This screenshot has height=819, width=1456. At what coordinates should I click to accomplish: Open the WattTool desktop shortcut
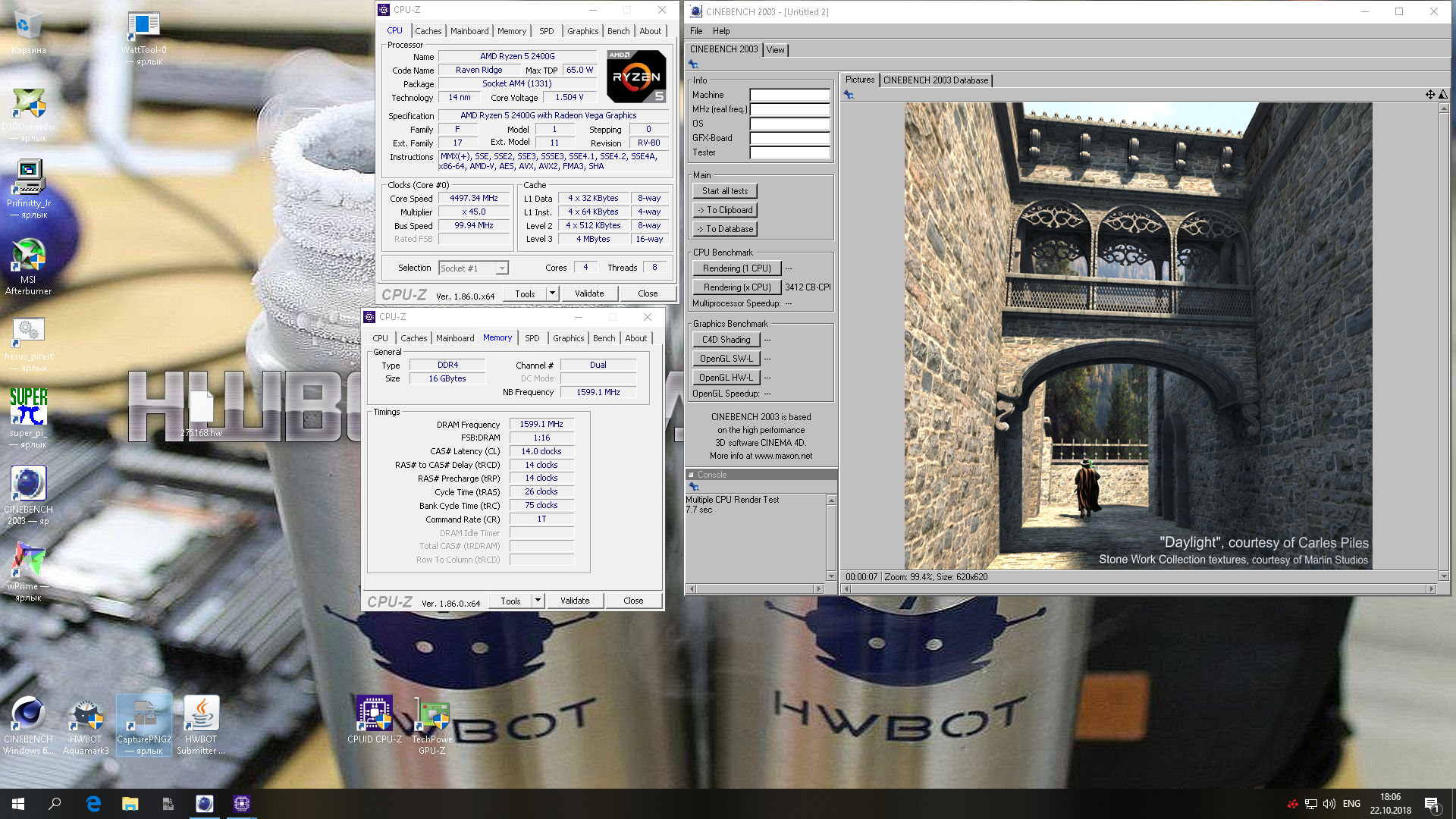pyautogui.click(x=143, y=38)
